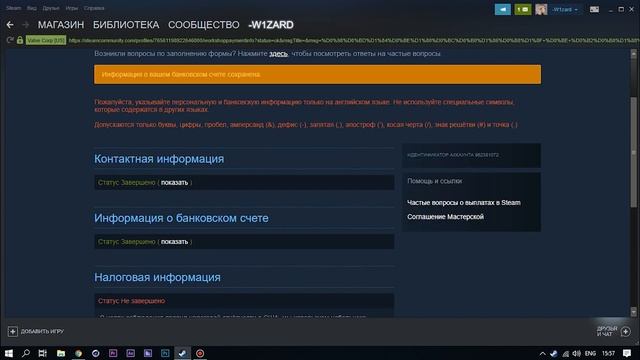Click the account identifier text box
Image resolution: width=640 pixels, height=360 pixels.
(x=471, y=155)
